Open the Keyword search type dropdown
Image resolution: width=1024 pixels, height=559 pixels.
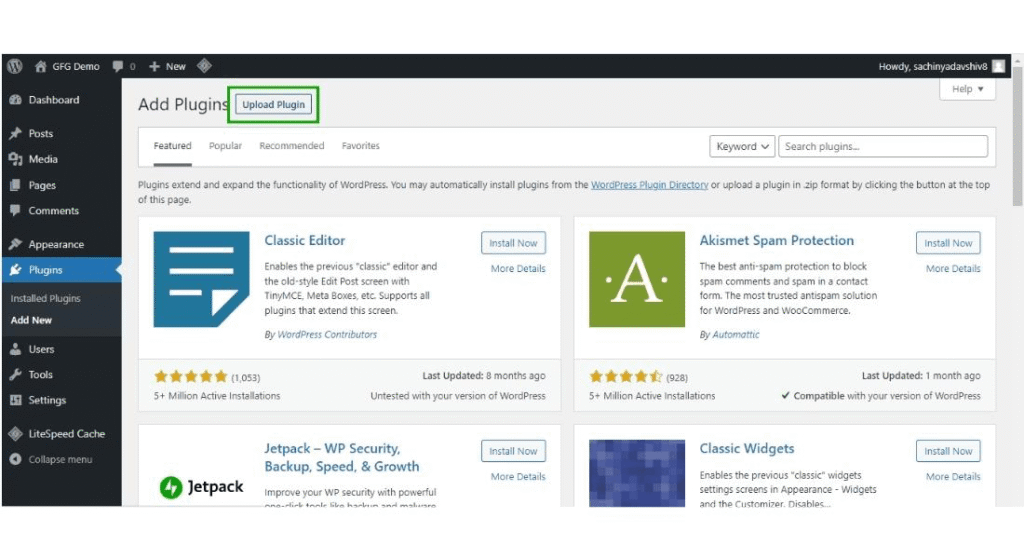pyautogui.click(x=742, y=146)
